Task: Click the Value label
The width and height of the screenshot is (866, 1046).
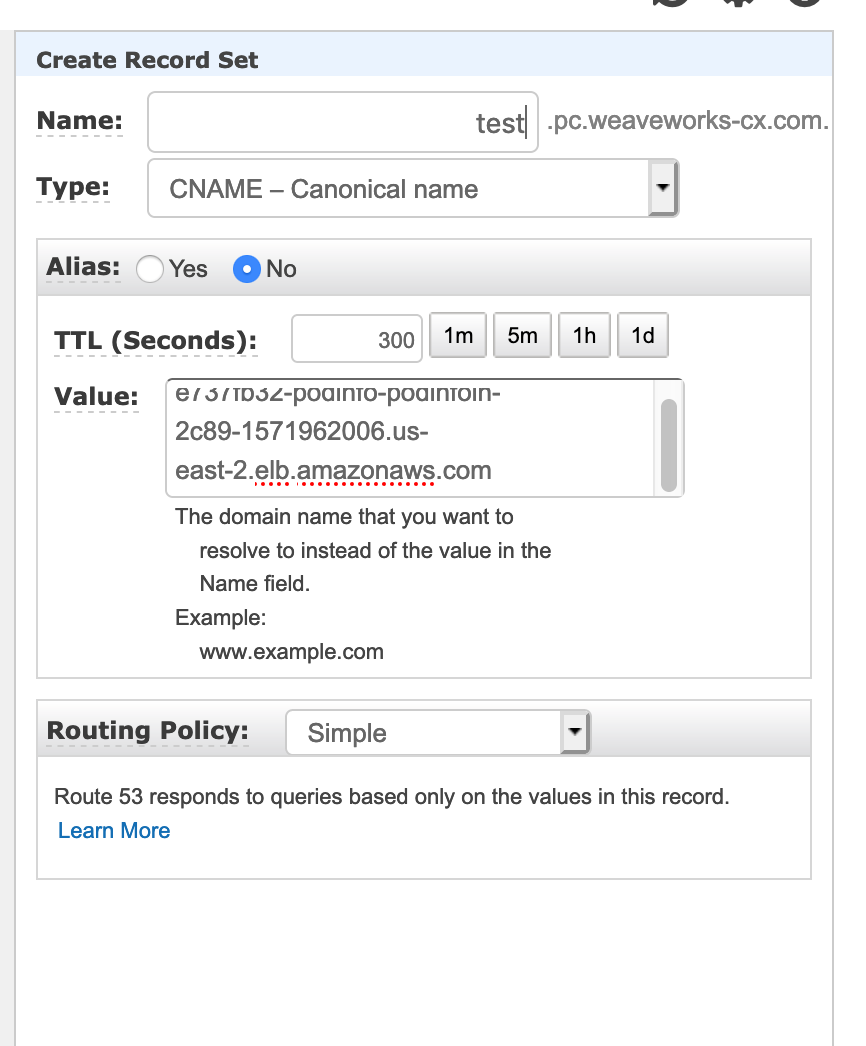Action: coord(96,397)
